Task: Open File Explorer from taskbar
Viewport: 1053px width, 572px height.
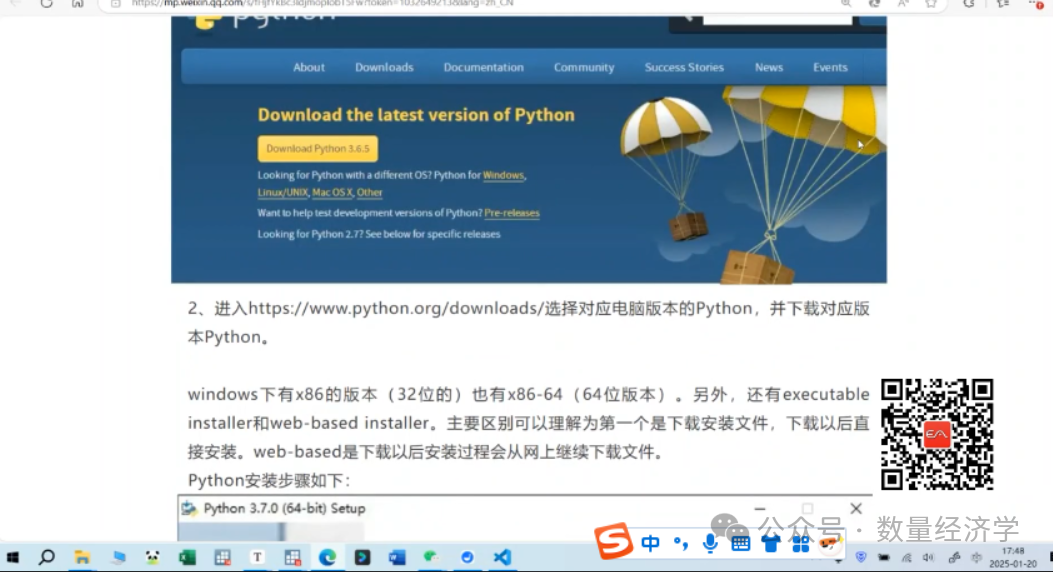Action: tap(83, 557)
